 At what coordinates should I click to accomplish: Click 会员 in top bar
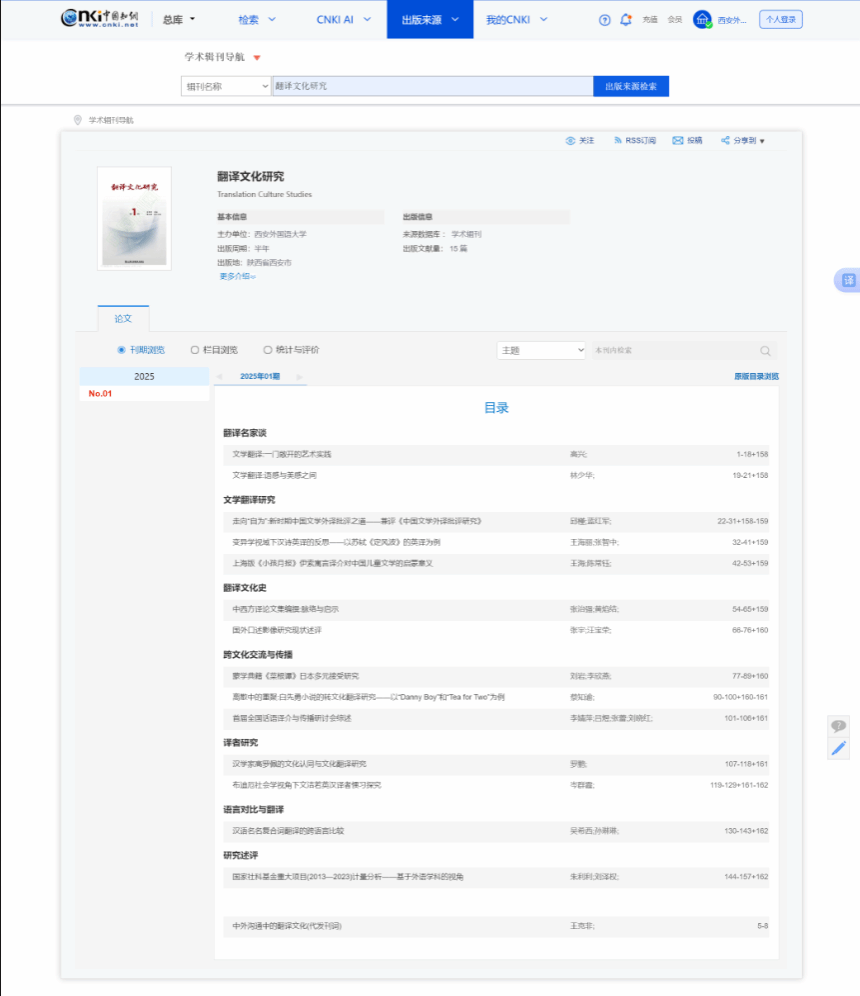[x=675, y=20]
